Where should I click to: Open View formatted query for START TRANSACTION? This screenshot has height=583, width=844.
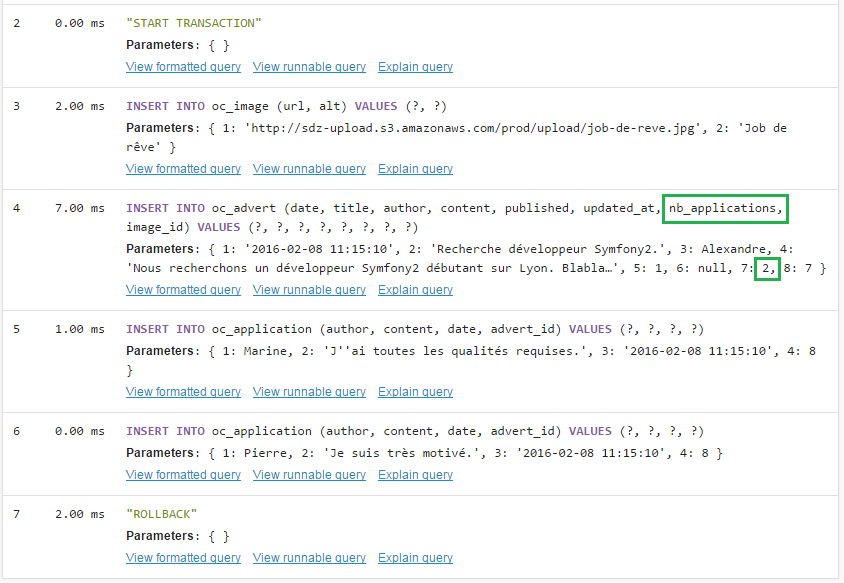click(x=183, y=67)
